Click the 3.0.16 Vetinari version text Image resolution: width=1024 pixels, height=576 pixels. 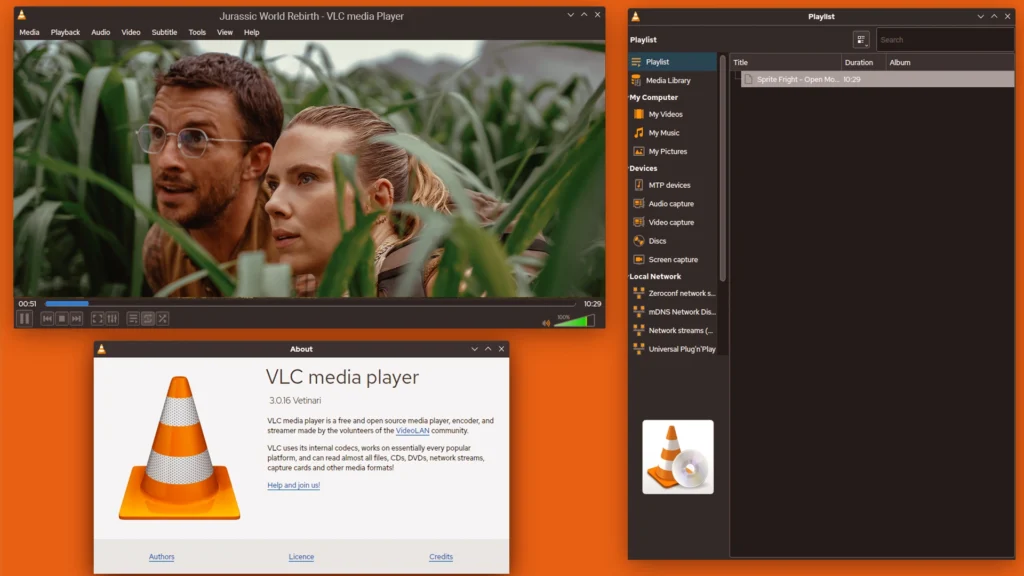295,400
